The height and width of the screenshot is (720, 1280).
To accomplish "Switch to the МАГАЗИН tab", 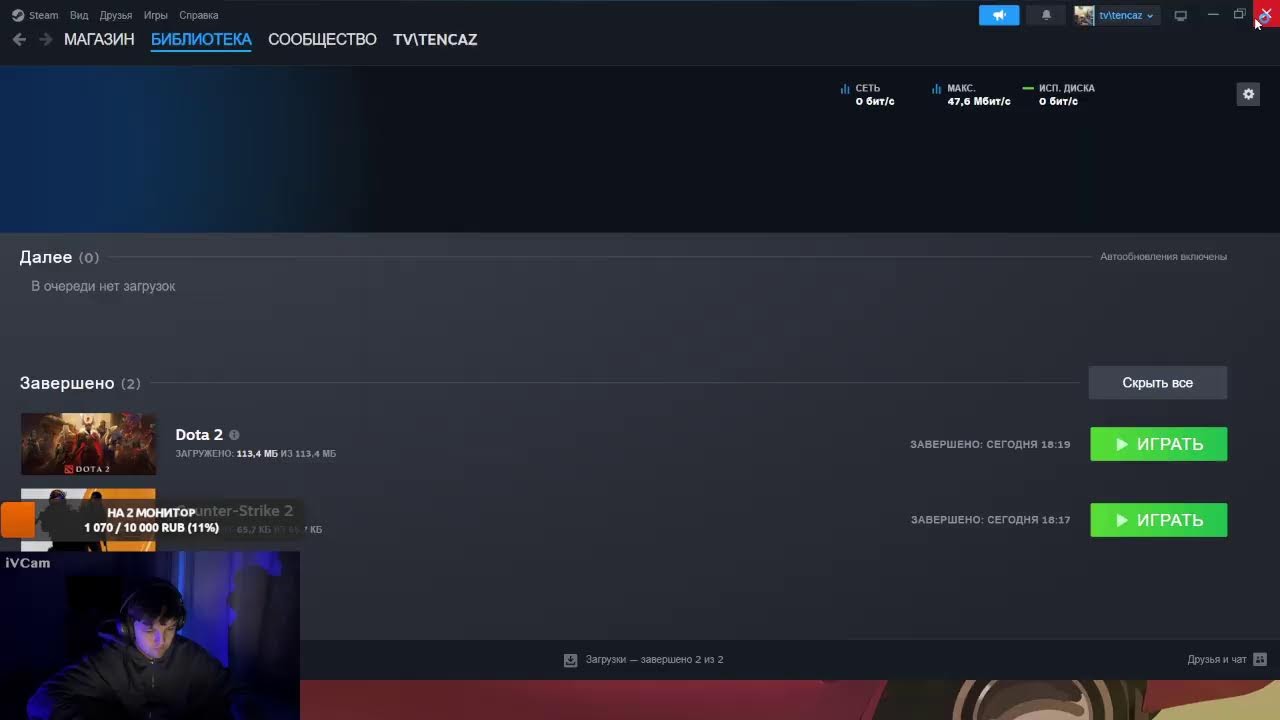I will (x=99, y=40).
